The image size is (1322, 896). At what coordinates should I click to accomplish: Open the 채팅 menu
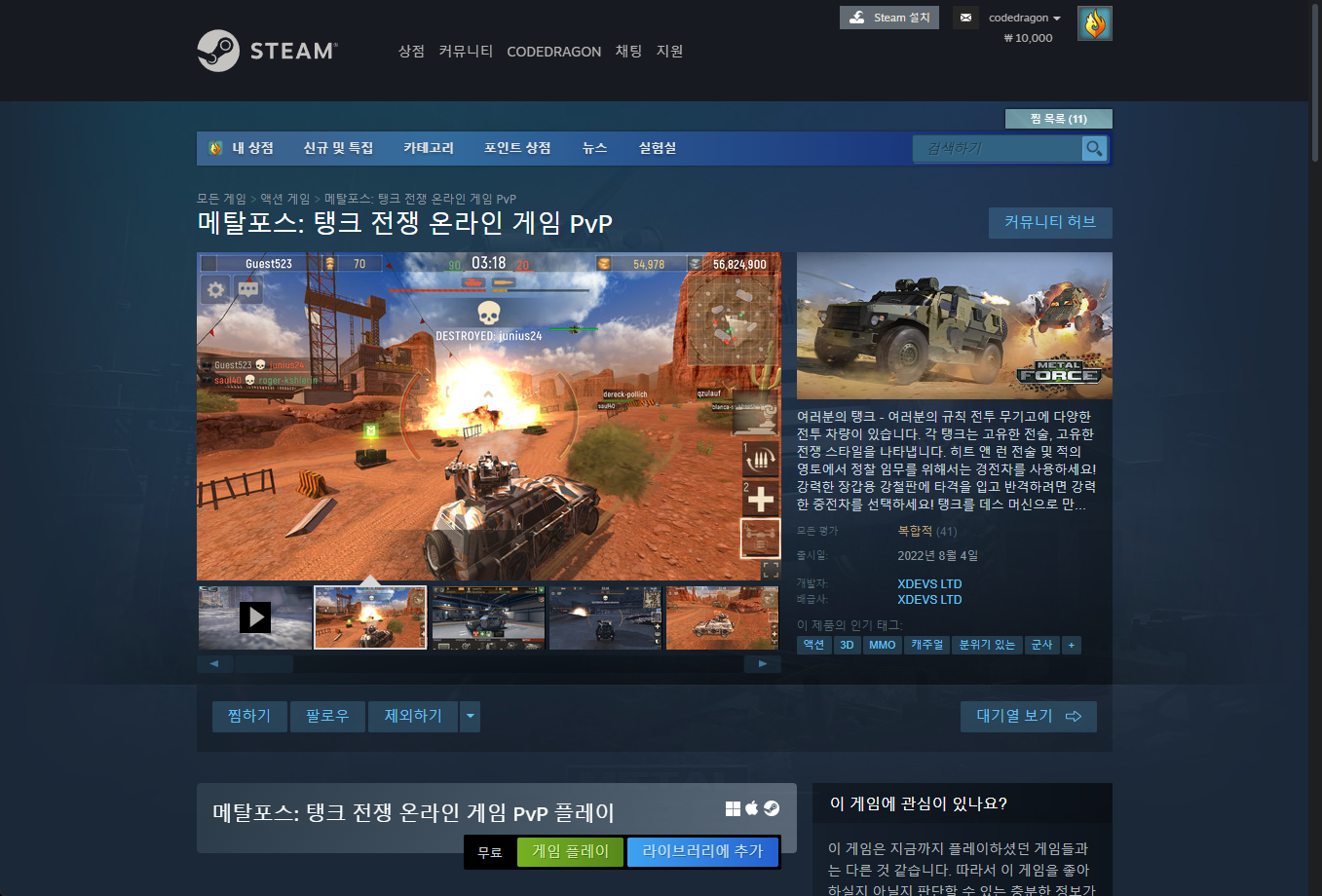[628, 51]
